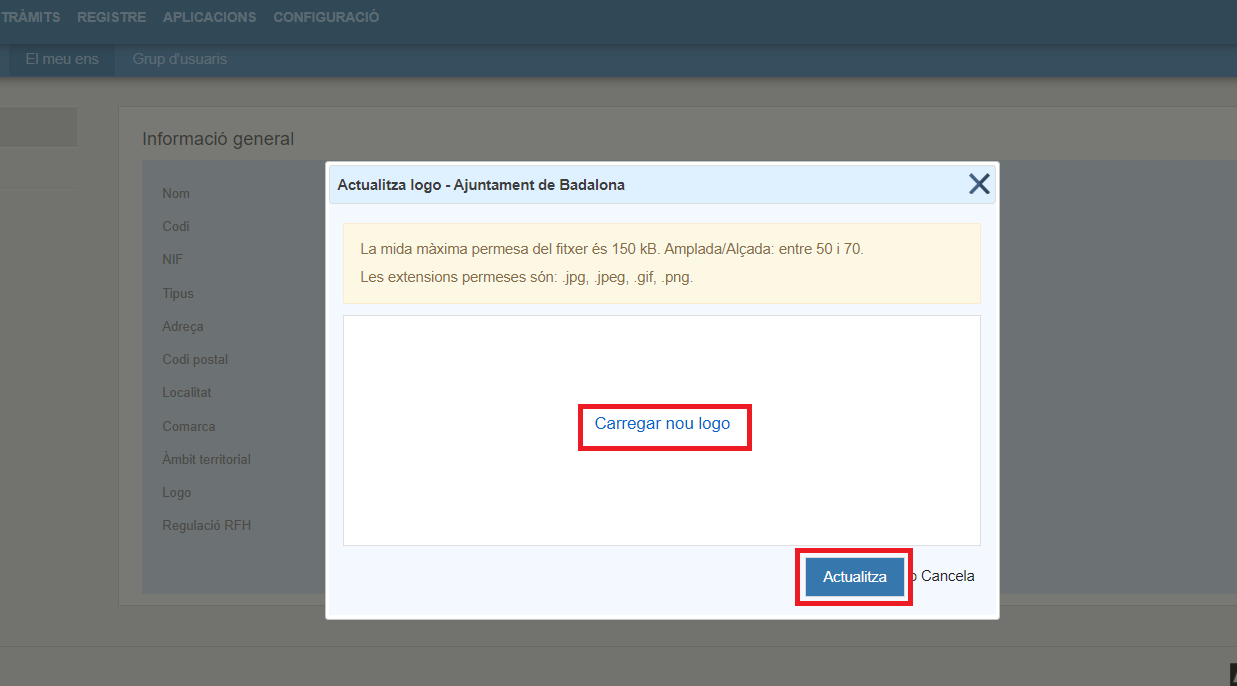Open the TRÀMITS menu
1237x686 pixels.
tap(30, 18)
